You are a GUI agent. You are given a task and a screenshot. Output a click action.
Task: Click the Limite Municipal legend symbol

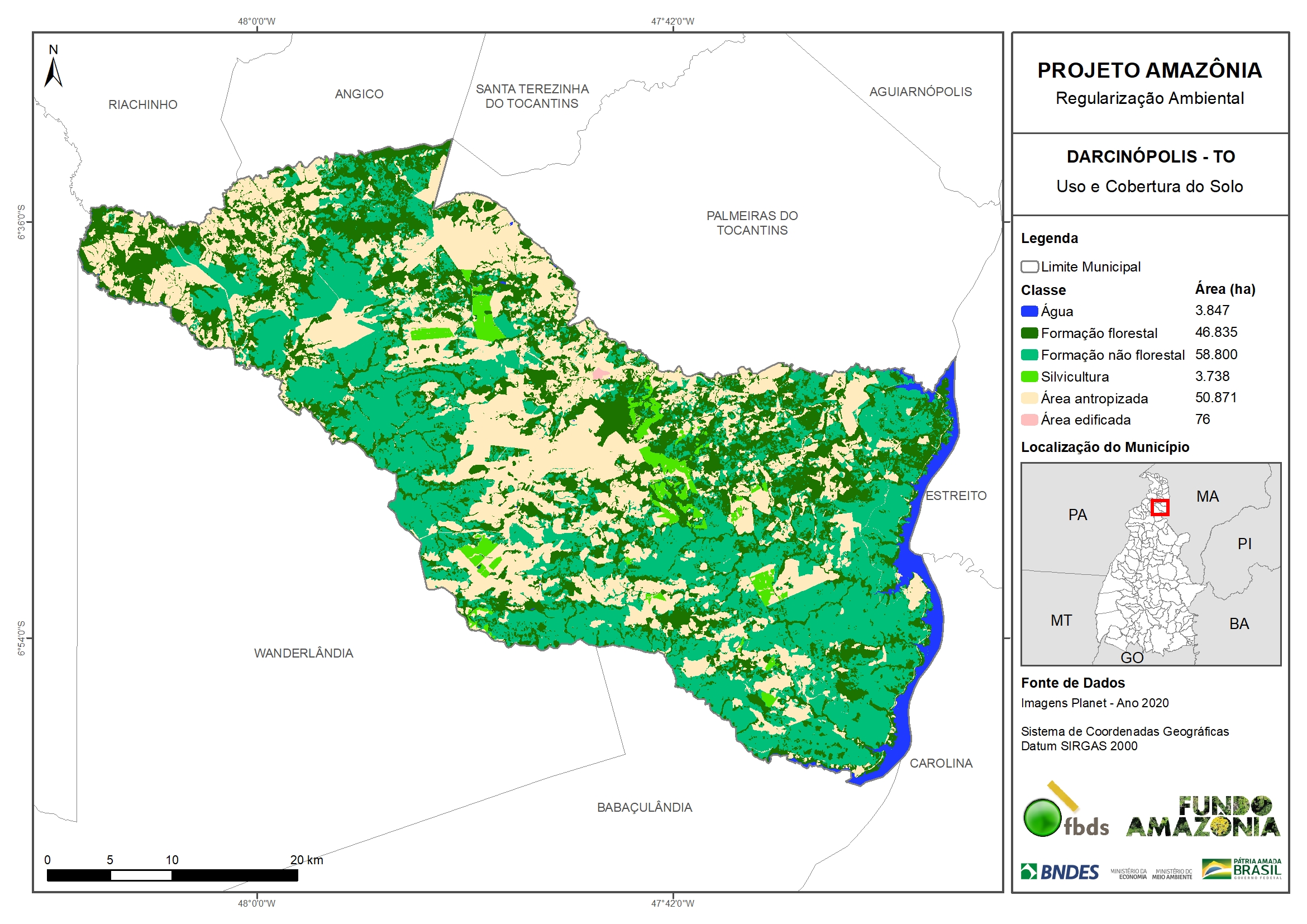pyautogui.click(x=1029, y=267)
